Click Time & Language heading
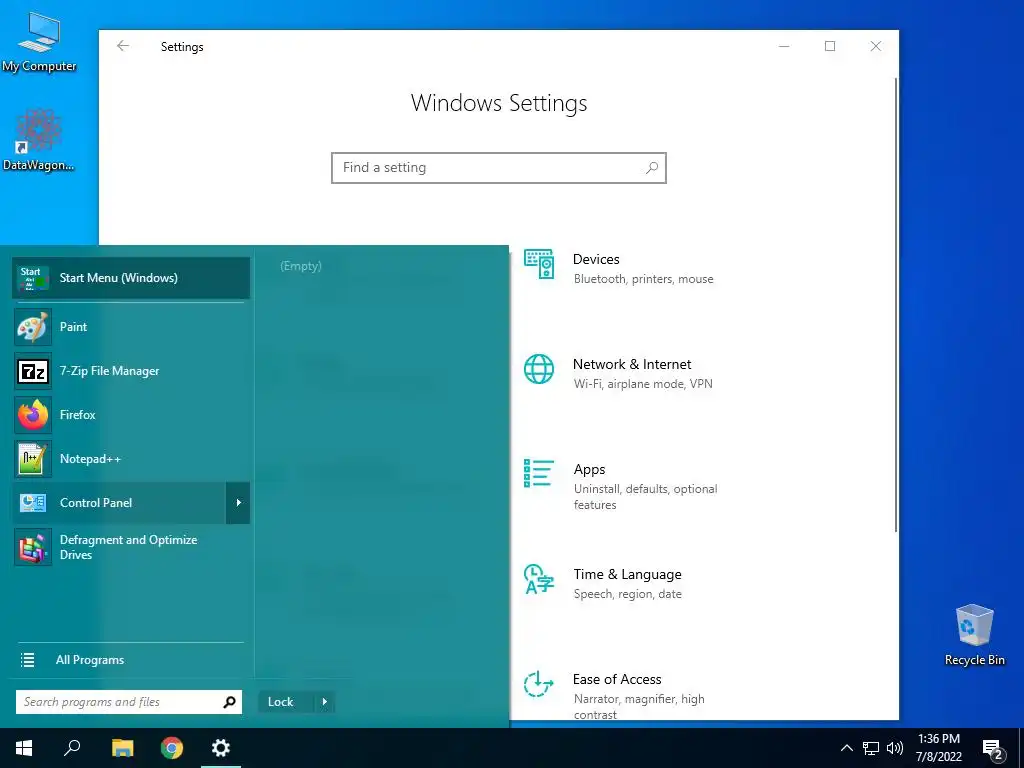Viewport: 1024px width, 768px height. (627, 575)
